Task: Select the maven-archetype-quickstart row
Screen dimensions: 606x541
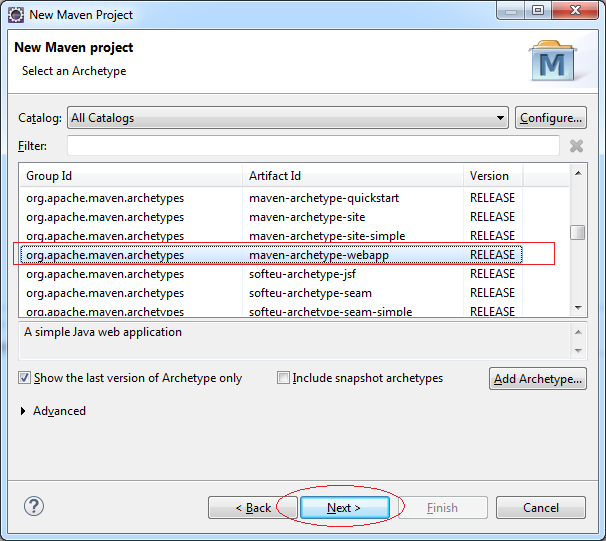Action: click(x=271, y=198)
